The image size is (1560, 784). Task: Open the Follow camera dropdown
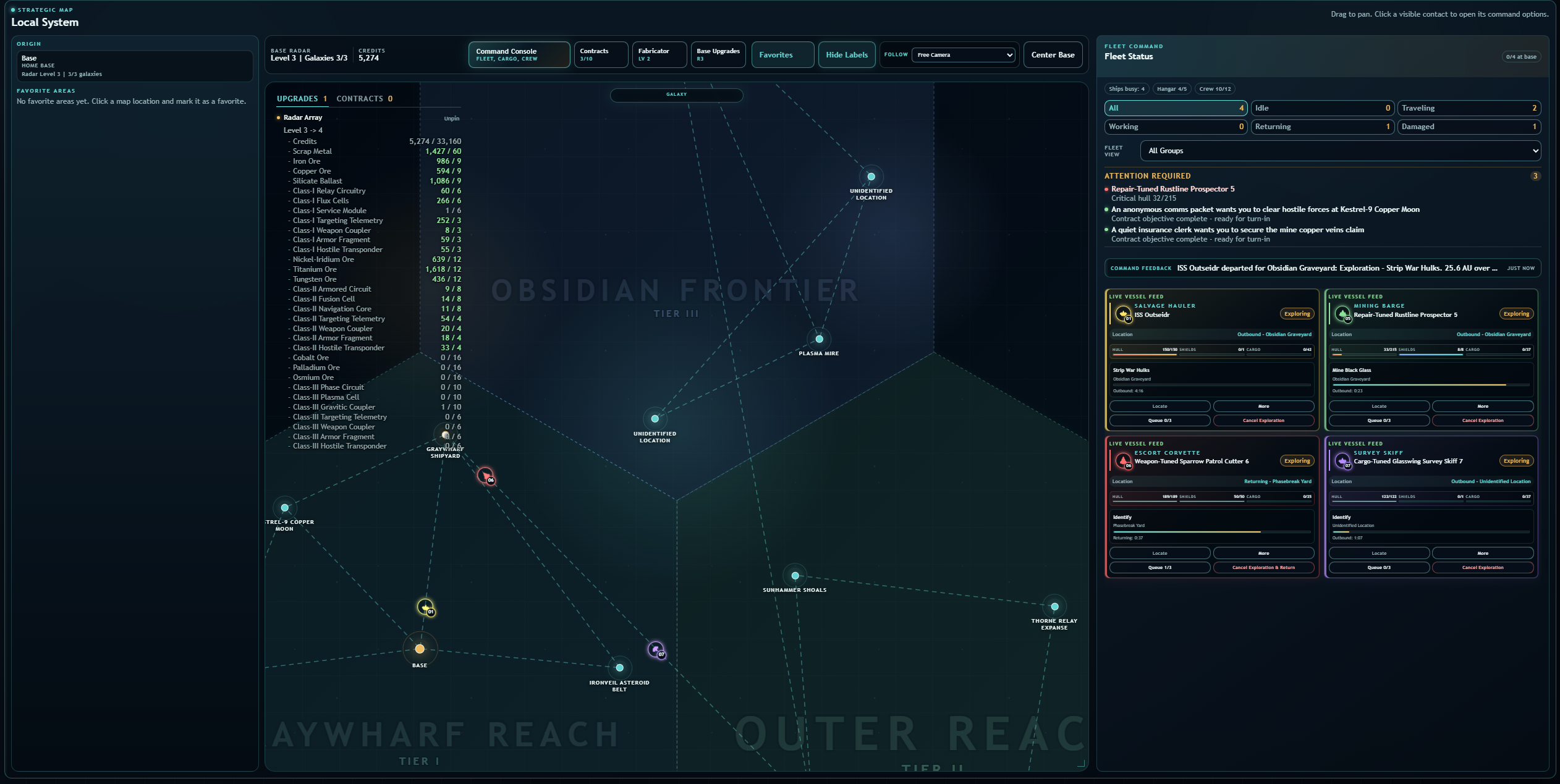click(963, 55)
